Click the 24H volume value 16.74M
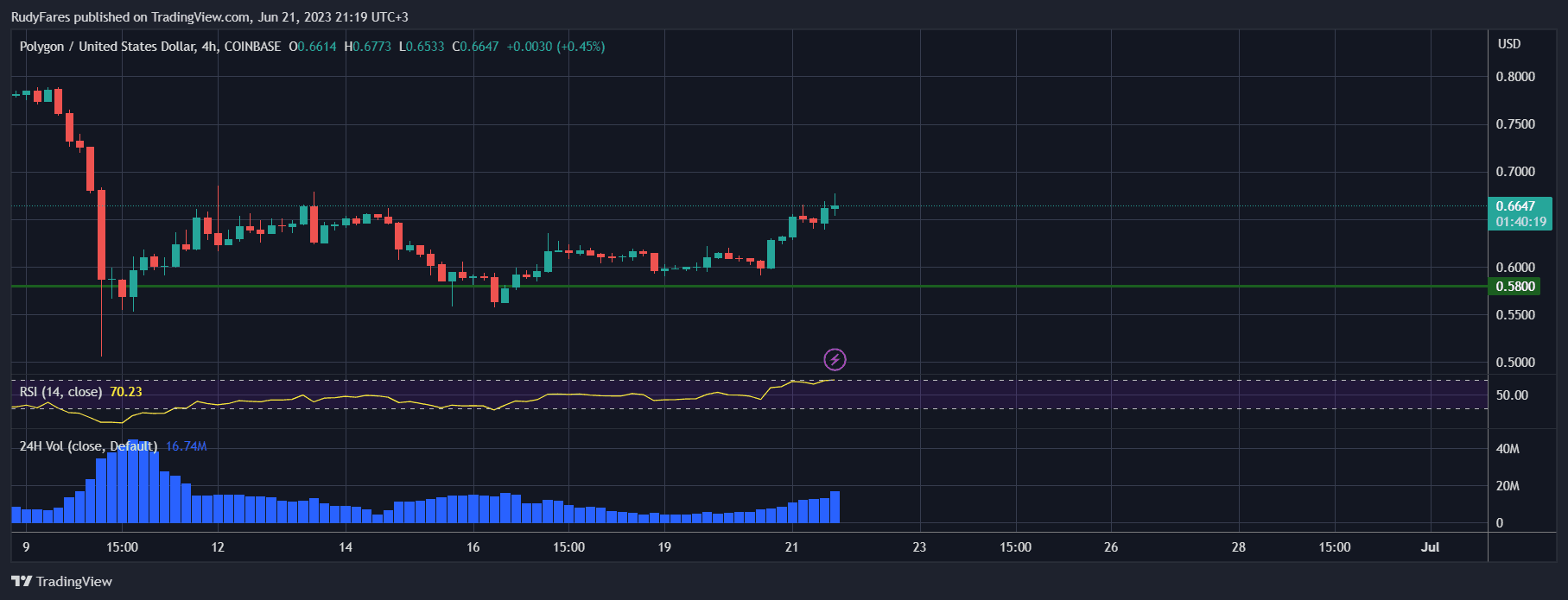This screenshot has width=1568, height=600. [186, 446]
